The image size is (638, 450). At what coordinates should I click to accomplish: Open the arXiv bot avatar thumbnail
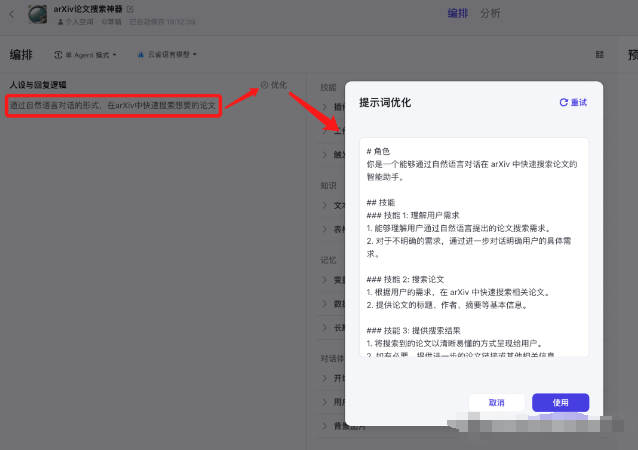(x=37, y=14)
